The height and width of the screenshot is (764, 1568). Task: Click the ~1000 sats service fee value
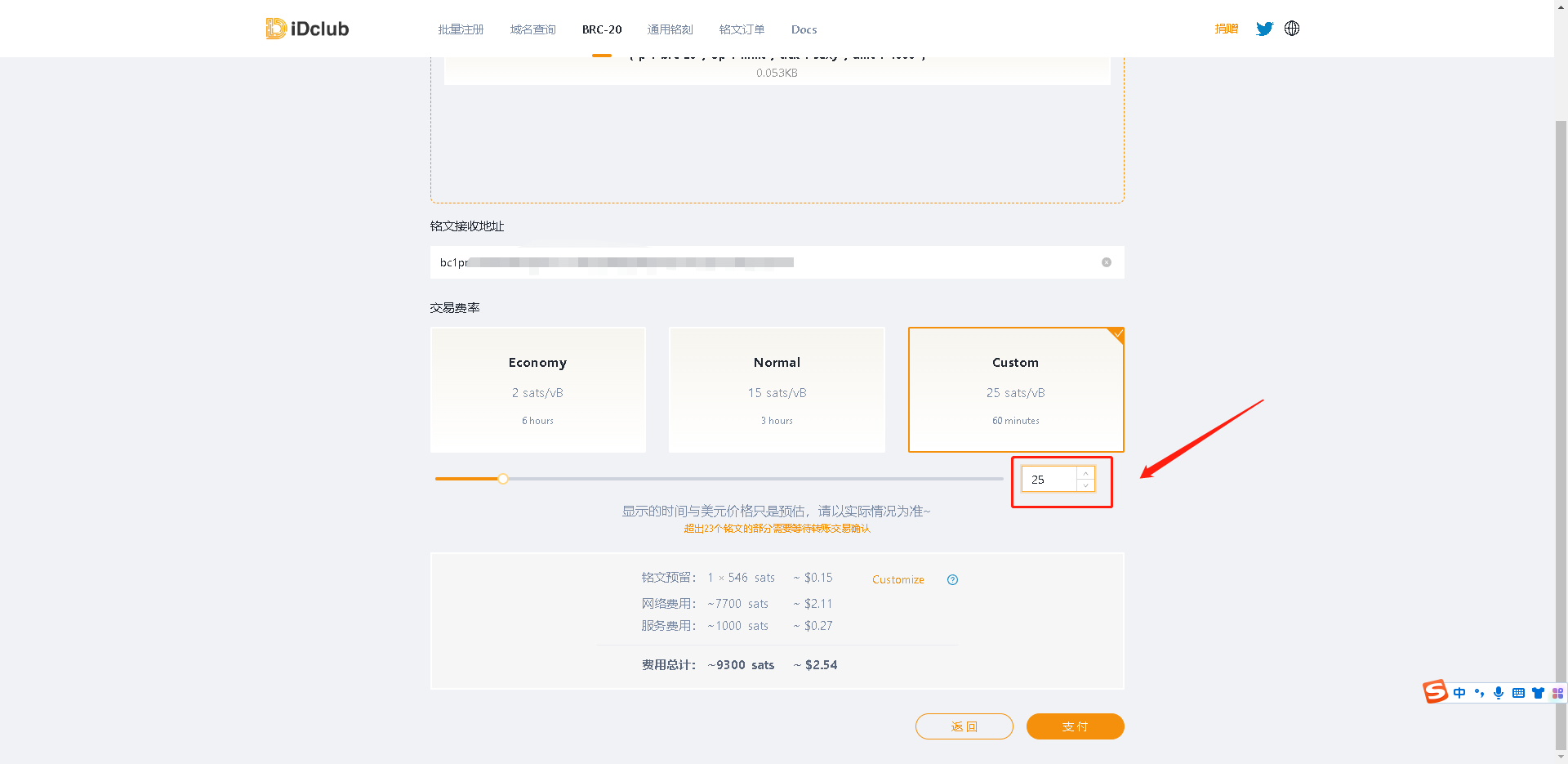coord(737,626)
